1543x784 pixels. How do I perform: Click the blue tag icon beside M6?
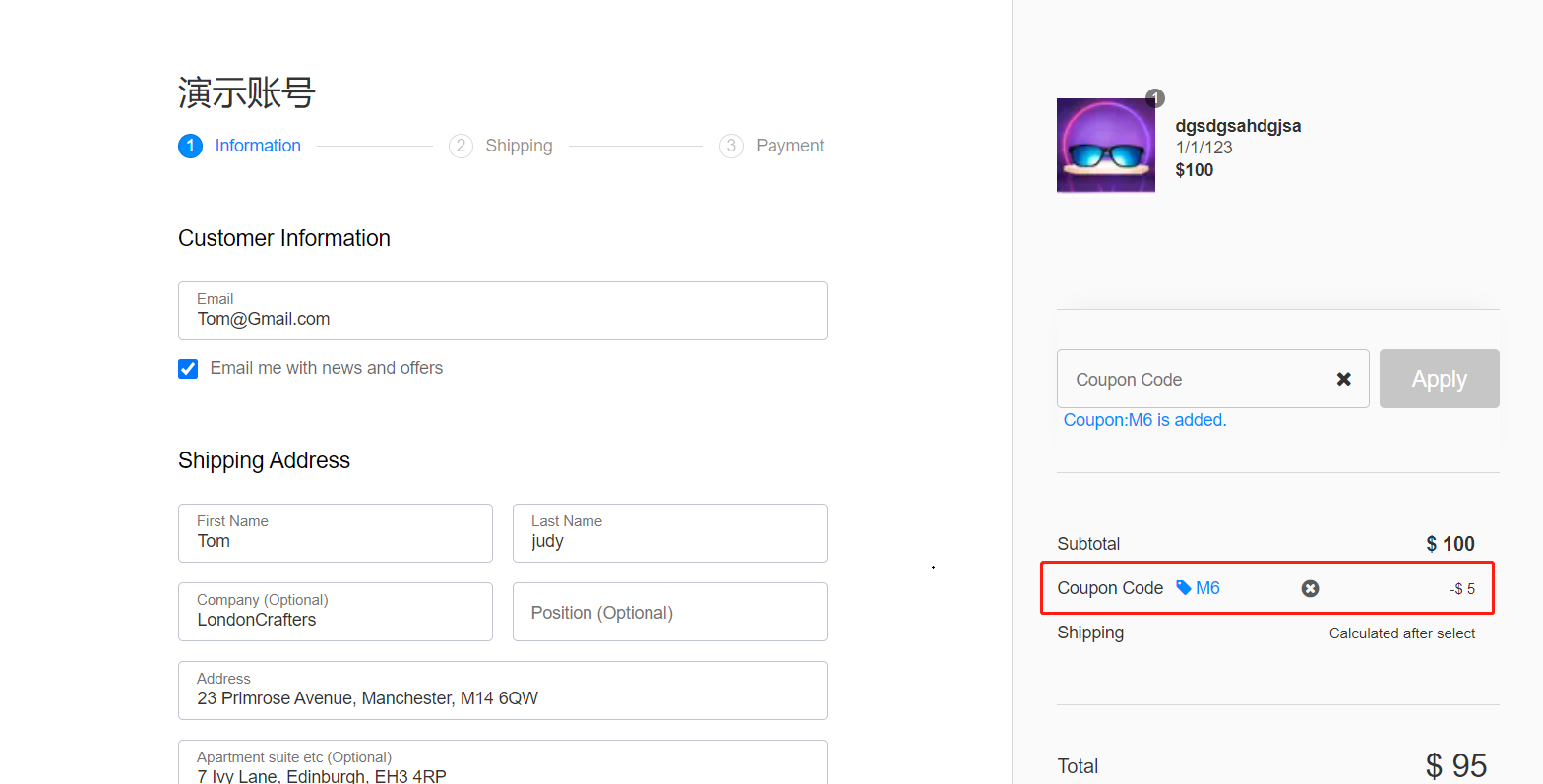click(1183, 588)
